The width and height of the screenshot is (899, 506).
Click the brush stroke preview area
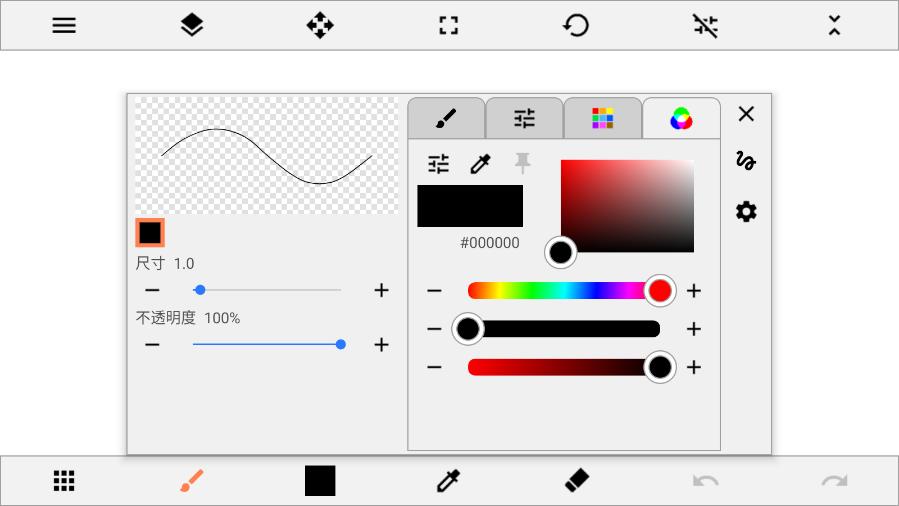(x=266, y=156)
